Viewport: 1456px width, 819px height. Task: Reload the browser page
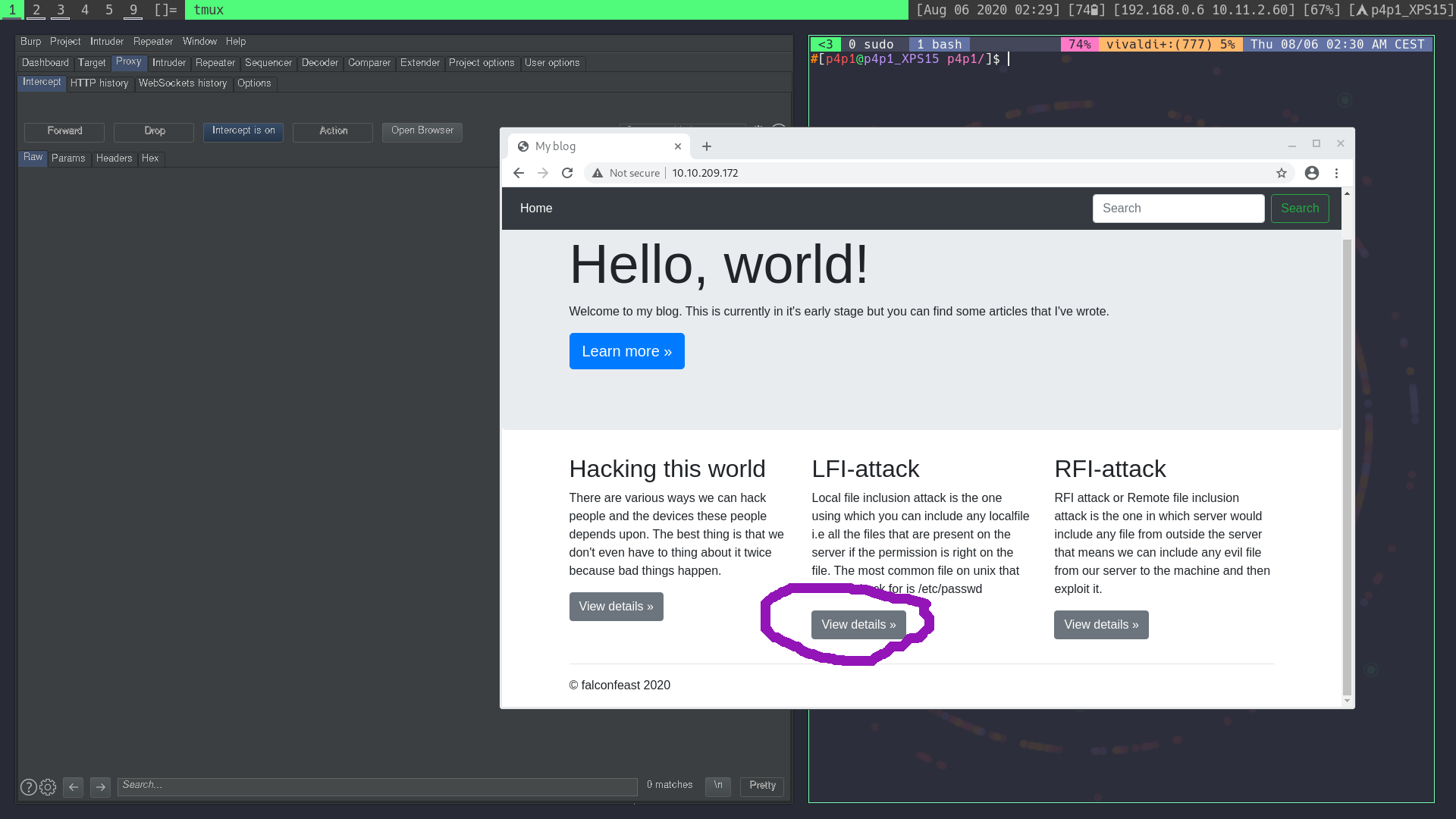(x=567, y=173)
